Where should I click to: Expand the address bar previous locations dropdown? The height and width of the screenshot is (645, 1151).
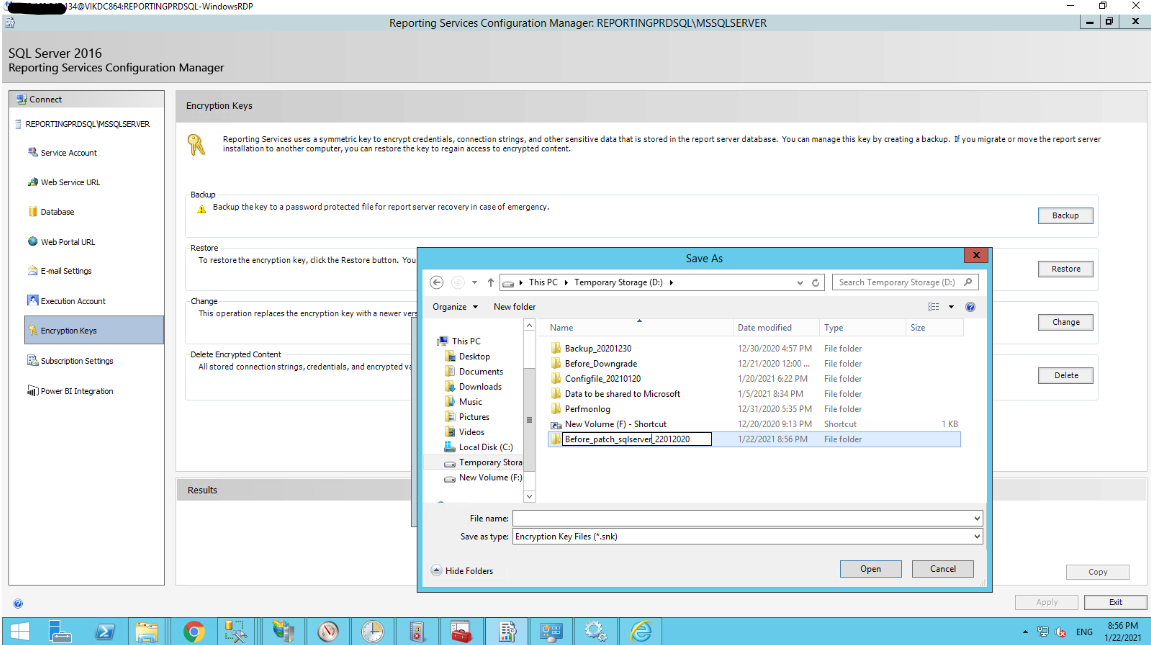(x=800, y=283)
